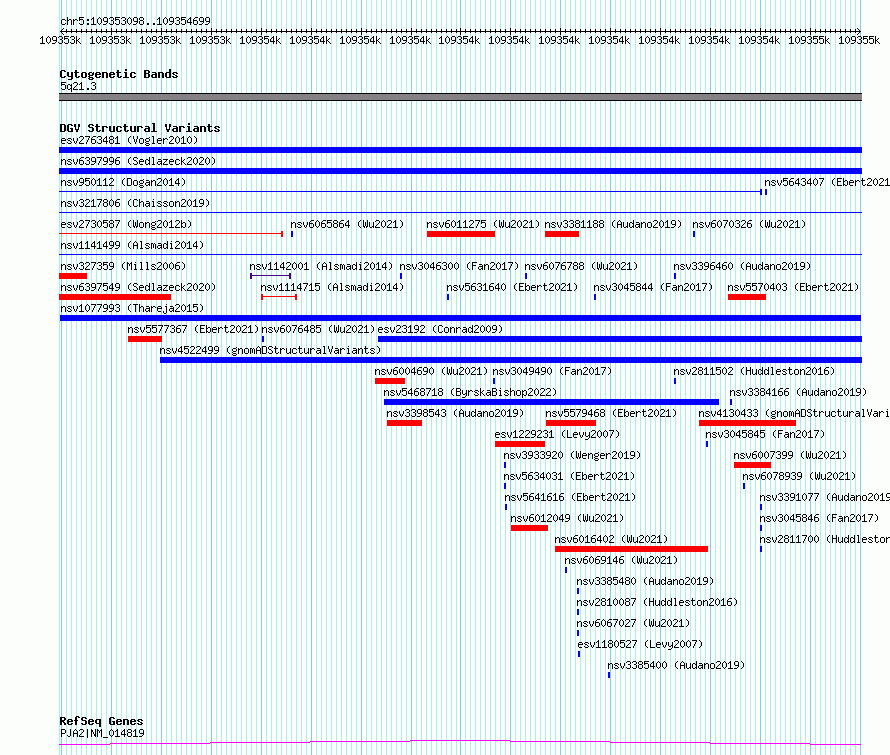This screenshot has height=755, width=890.
Task: Select nsv3046300 (Fan2017) label
Action: 459,266
